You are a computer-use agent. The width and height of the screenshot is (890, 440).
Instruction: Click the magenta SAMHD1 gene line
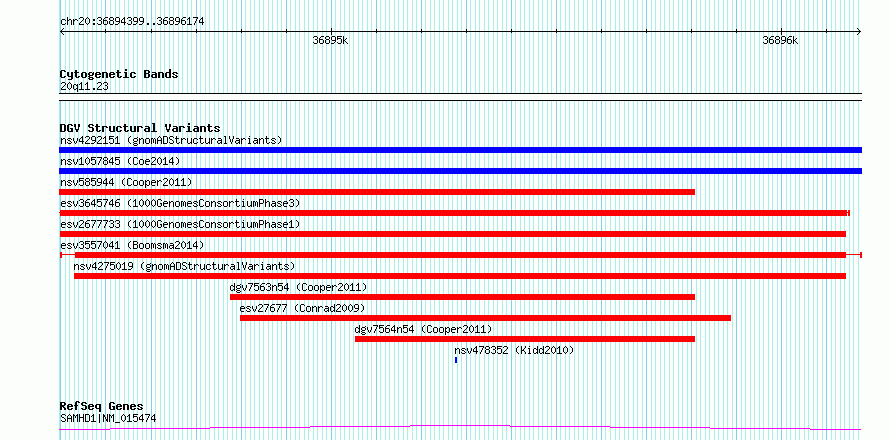[460, 427]
